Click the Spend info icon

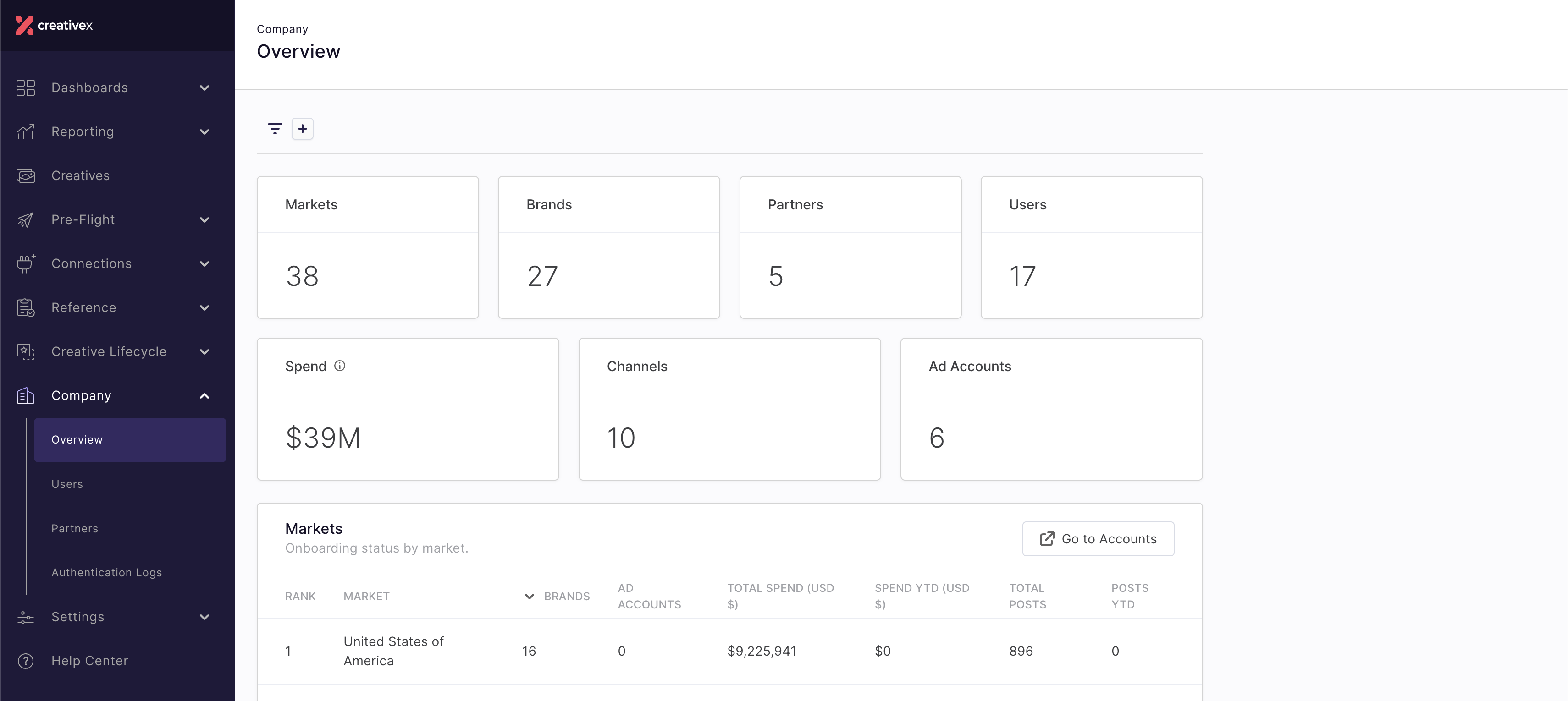(x=340, y=366)
